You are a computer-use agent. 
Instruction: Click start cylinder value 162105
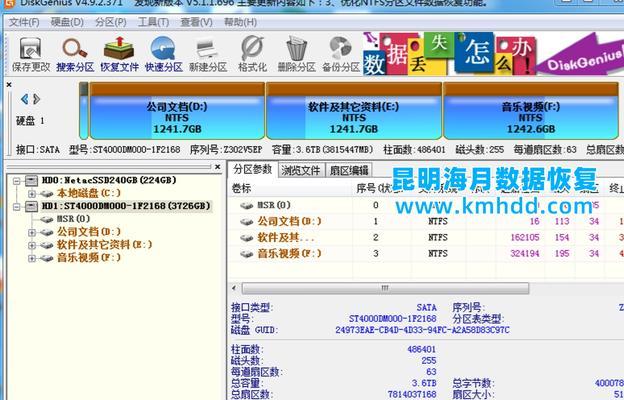[x=525, y=238]
